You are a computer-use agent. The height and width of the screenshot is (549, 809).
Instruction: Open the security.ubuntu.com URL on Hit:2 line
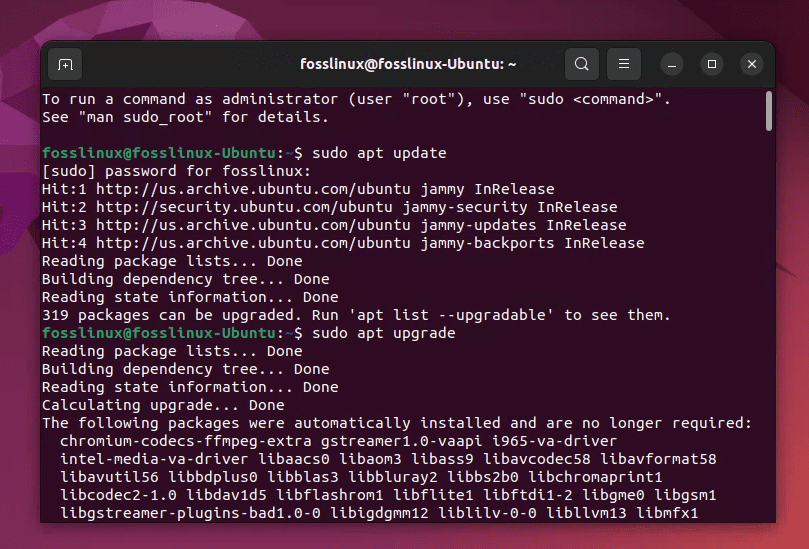[231, 207]
